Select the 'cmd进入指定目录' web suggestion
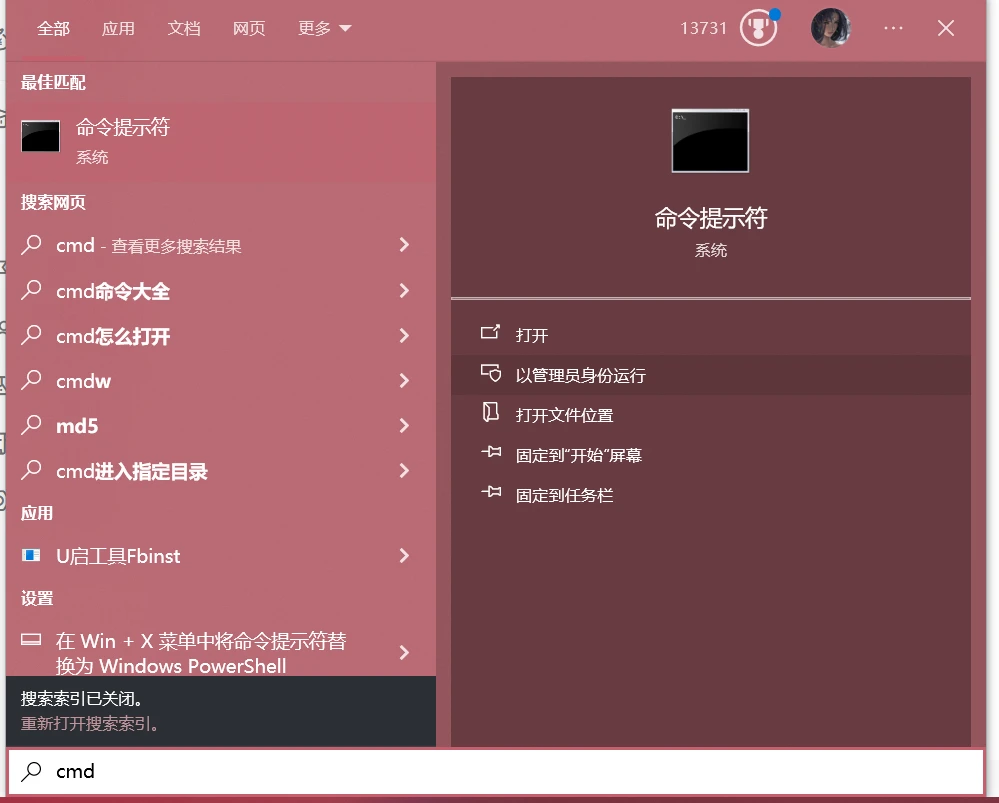The height and width of the screenshot is (803, 999). coord(221,471)
